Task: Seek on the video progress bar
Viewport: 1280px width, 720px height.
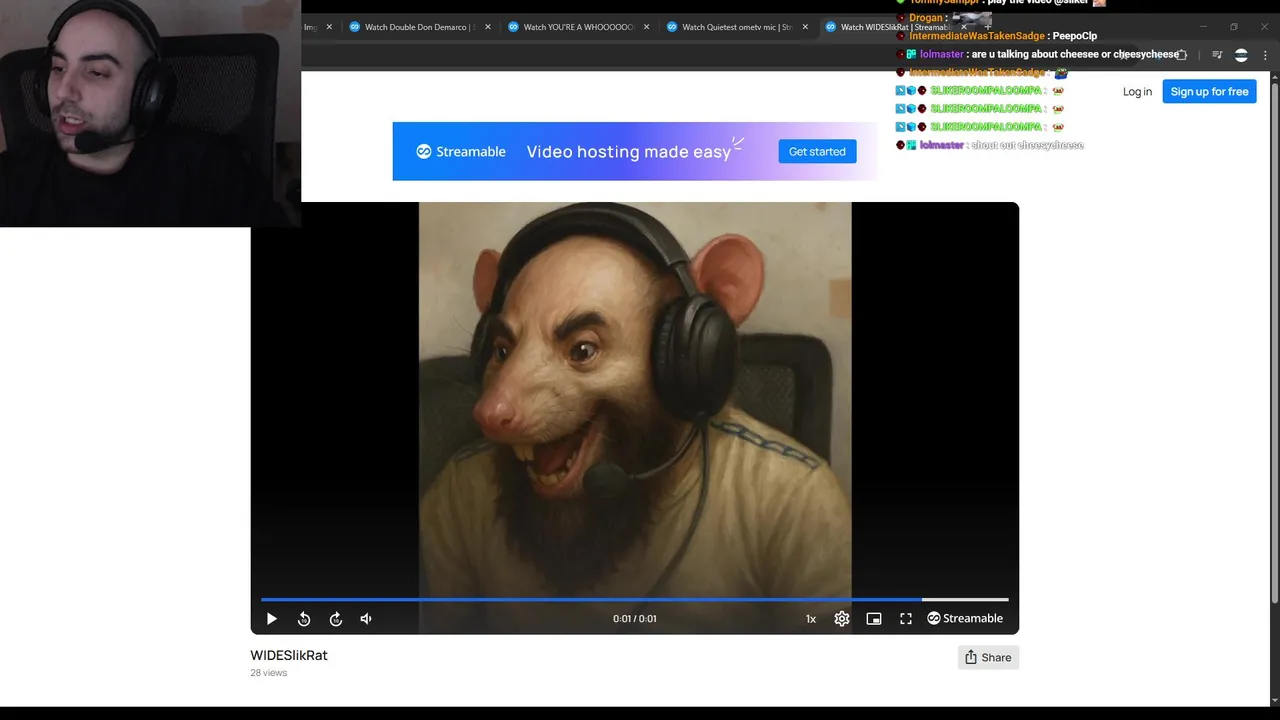Action: pyautogui.click(x=634, y=600)
